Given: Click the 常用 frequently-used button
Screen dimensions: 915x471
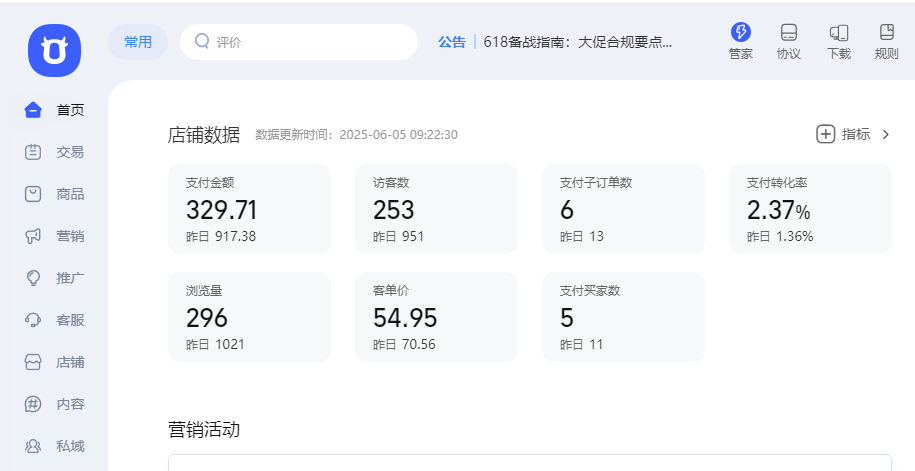Looking at the screenshot, I should (x=138, y=42).
